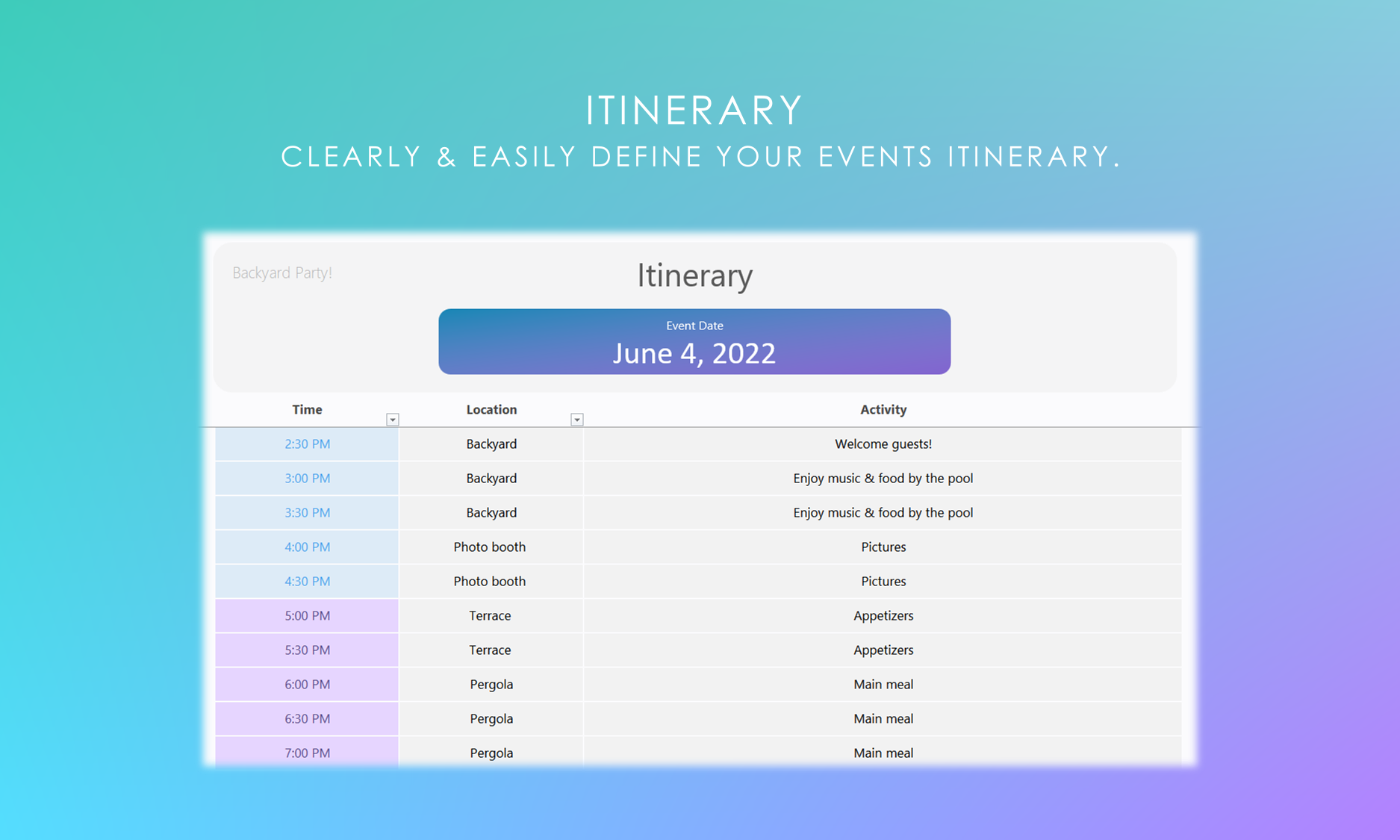Click the Main meal activity at 7:00 PM
This screenshot has width=1400, height=840.
[x=883, y=753]
